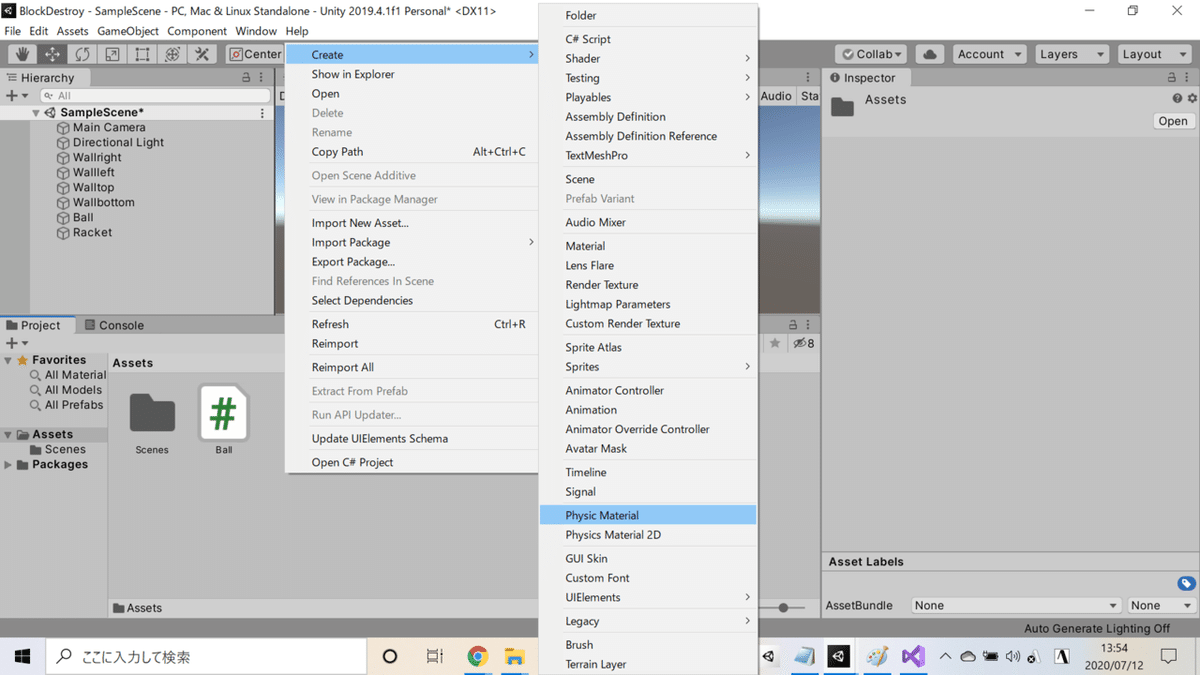Click the Hierarchy search field

[154, 96]
